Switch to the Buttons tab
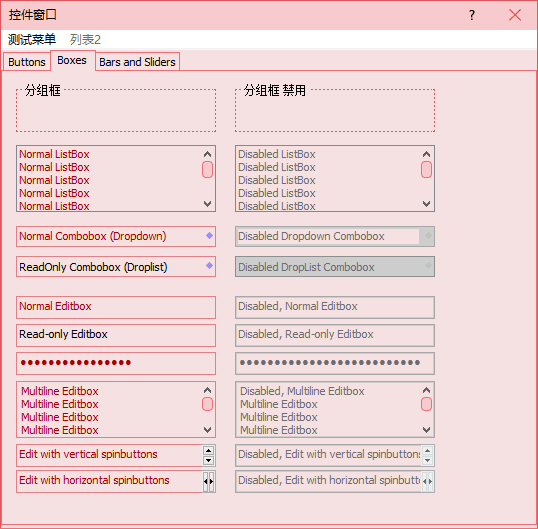The width and height of the screenshot is (538, 529). click(27, 62)
